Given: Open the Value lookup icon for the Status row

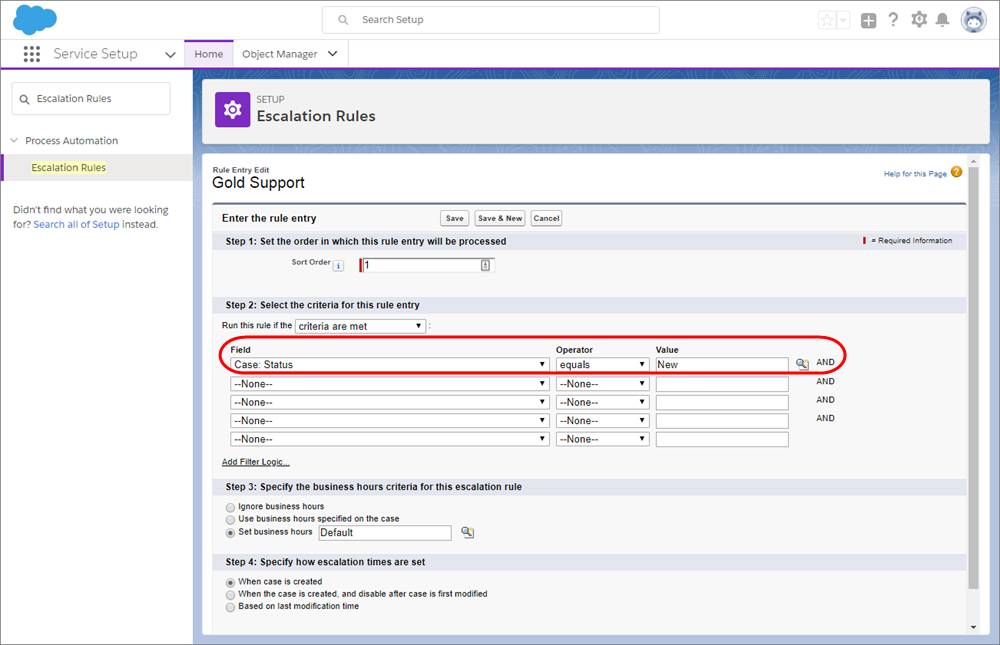Looking at the screenshot, I should (x=802, y=364).
